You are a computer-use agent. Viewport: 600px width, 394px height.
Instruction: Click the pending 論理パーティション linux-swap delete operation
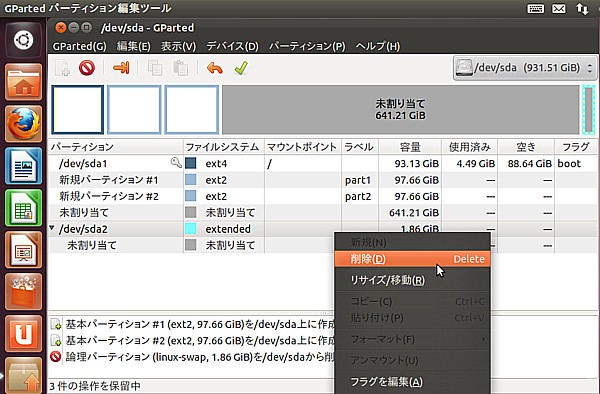click(x=192, y=357)
